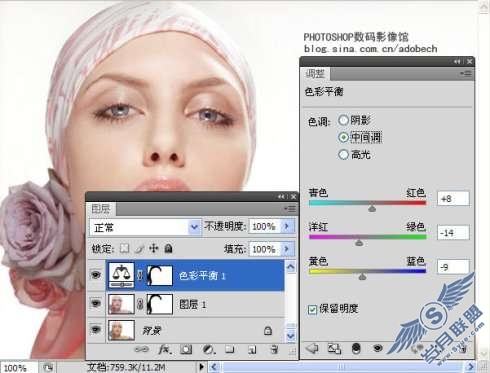Click return to adjustment list arrow

pos(312,349)
